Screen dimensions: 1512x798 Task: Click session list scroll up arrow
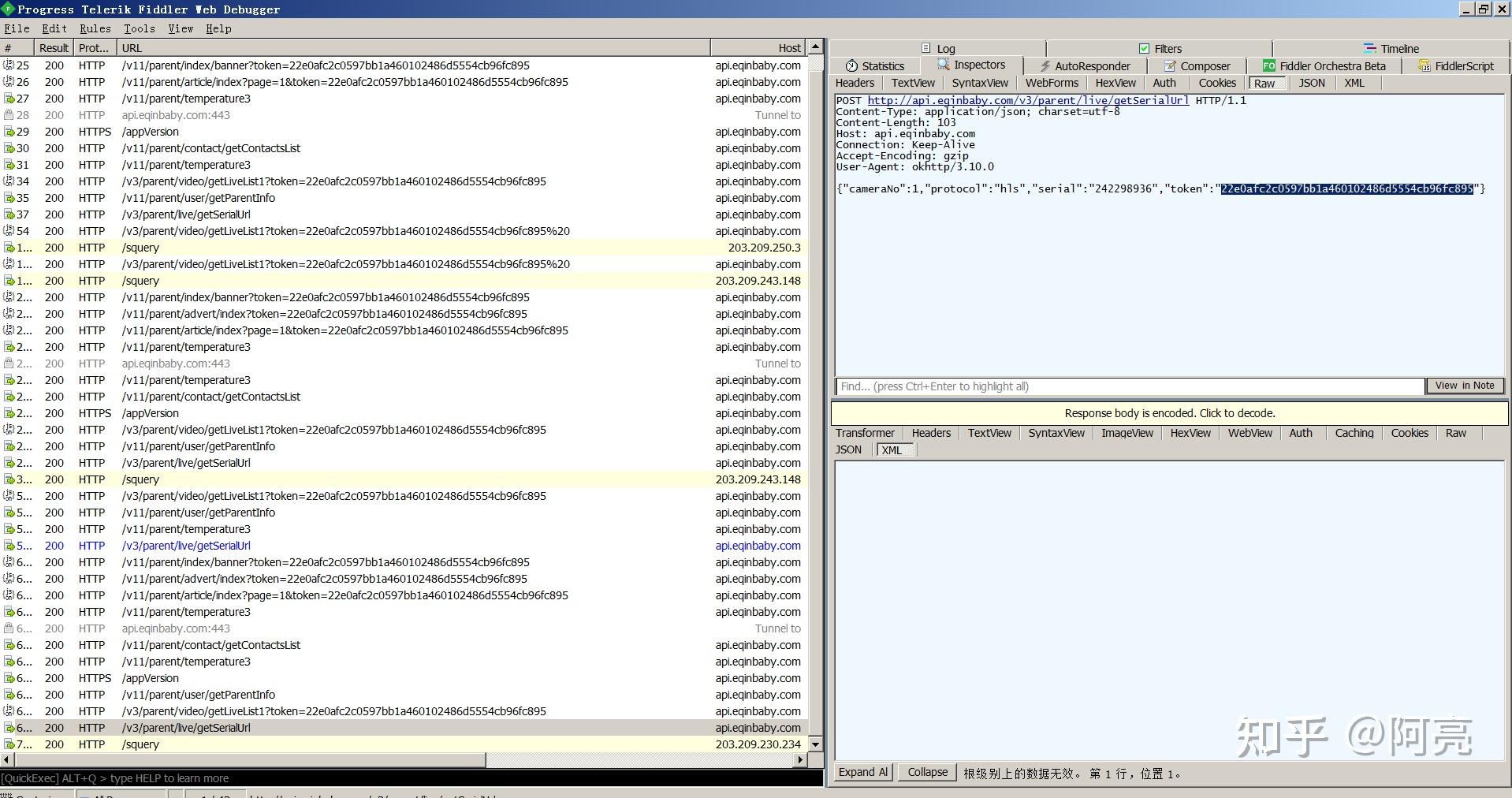(x=816, y=47)
